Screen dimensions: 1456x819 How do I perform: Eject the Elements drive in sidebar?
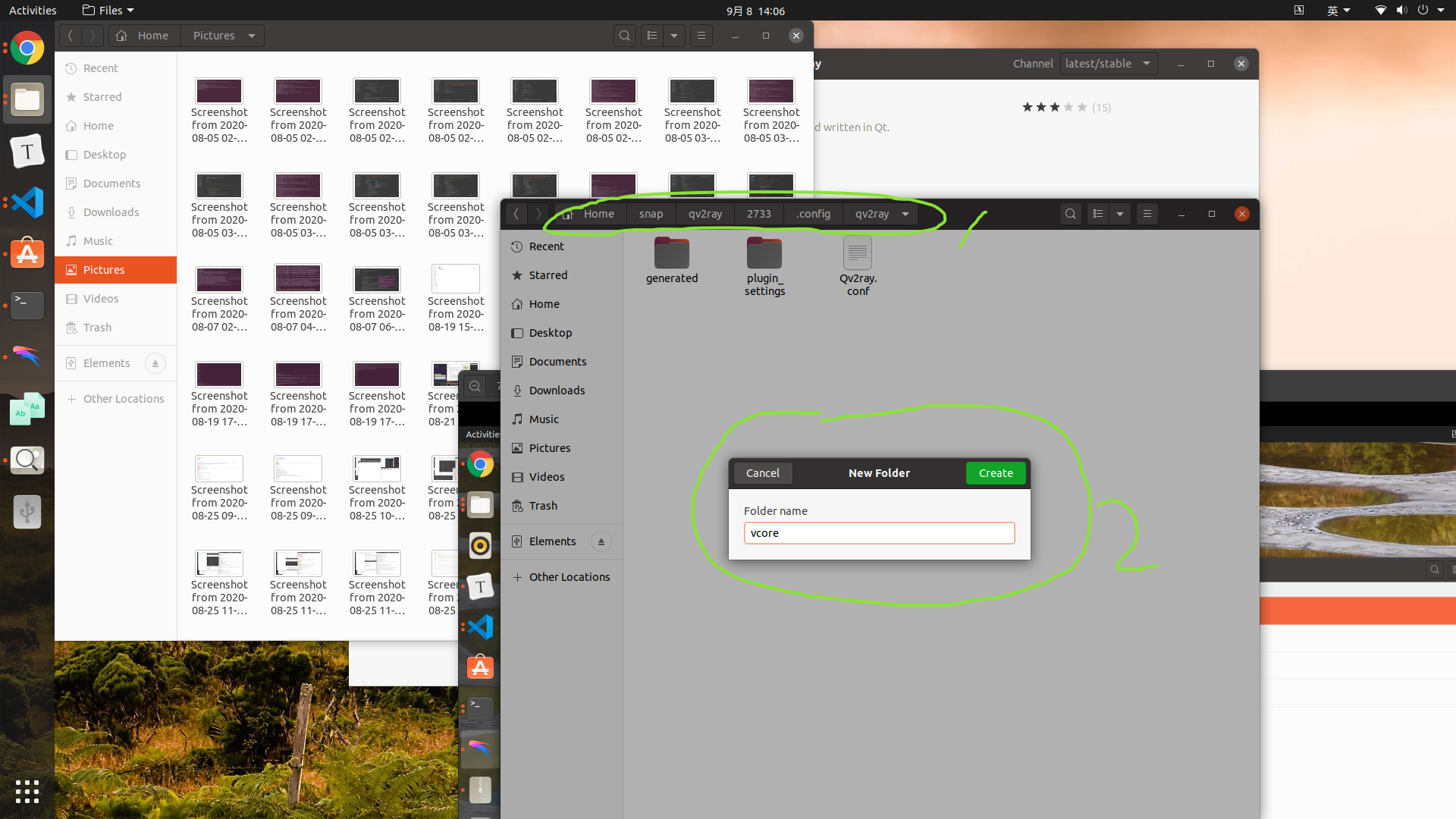[155, 363]
